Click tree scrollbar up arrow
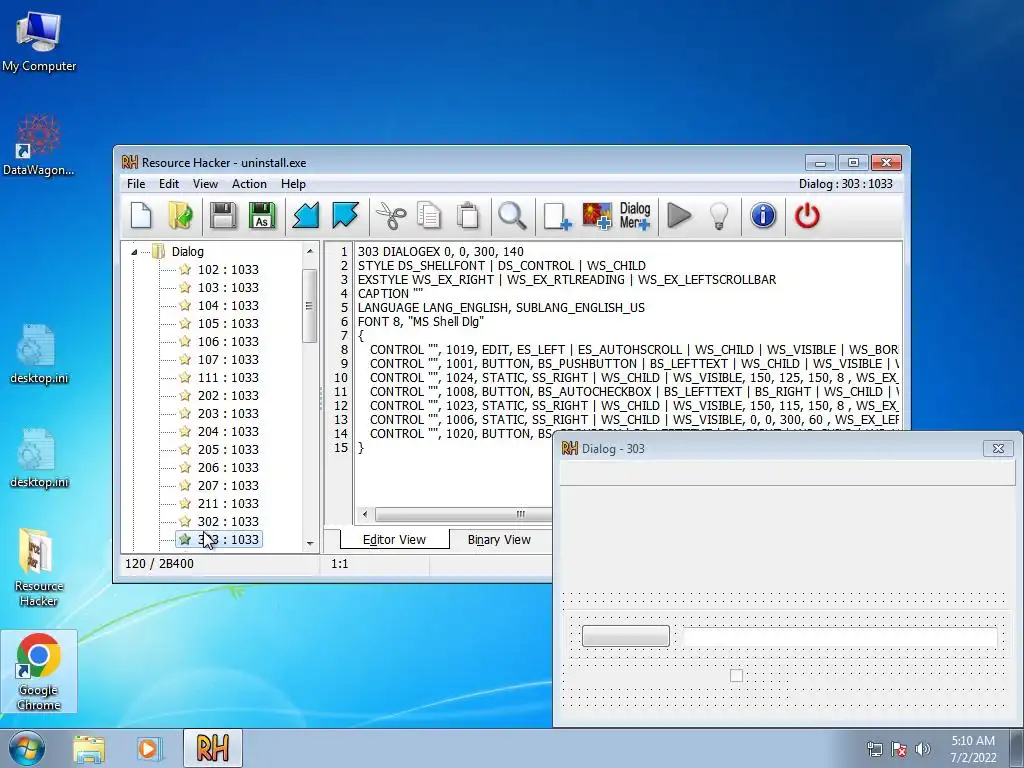Screen dimensions: 1024x768 click(x=310, y=251)
